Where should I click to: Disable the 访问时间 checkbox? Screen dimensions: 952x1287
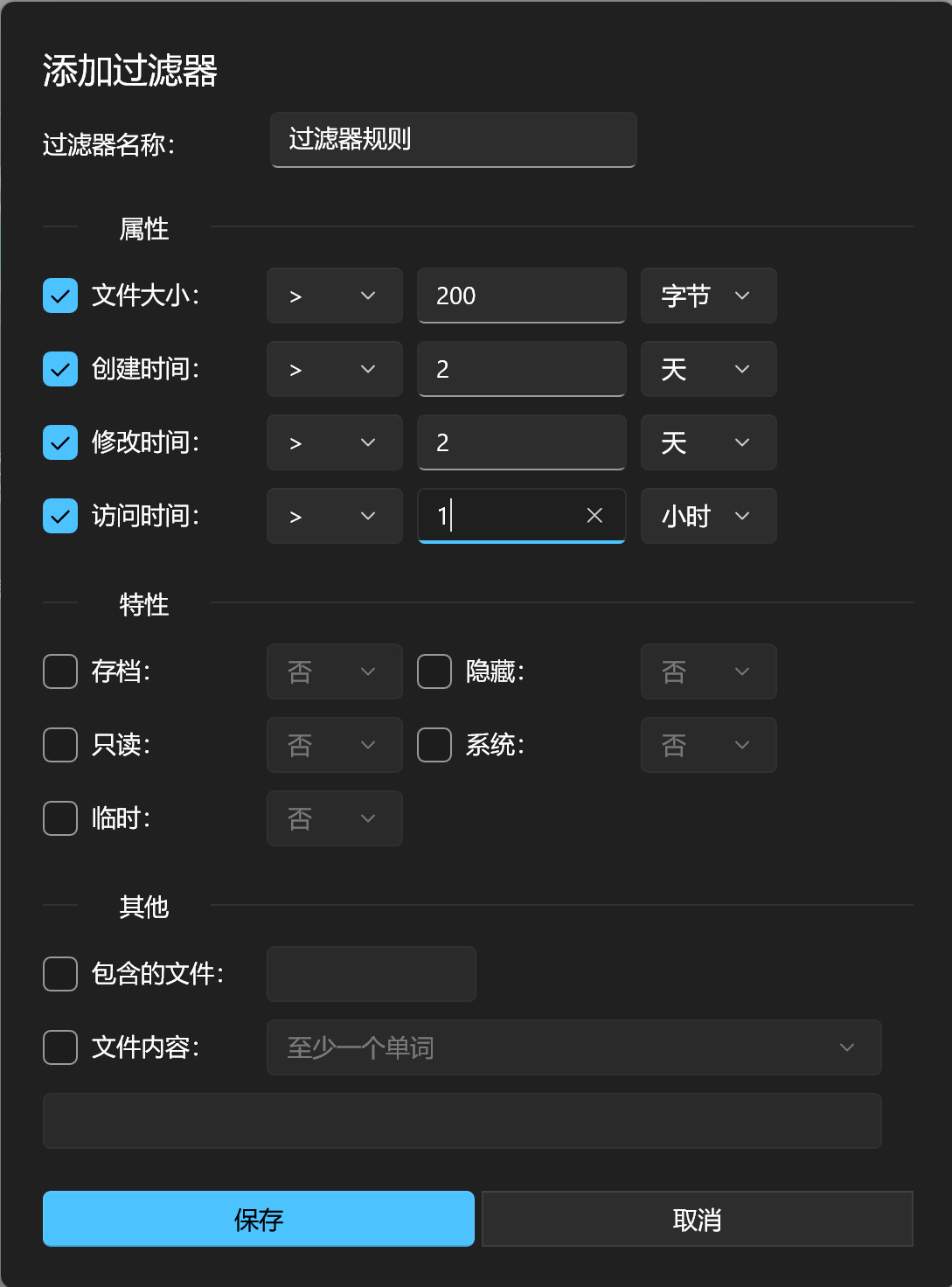click(60, 516)
